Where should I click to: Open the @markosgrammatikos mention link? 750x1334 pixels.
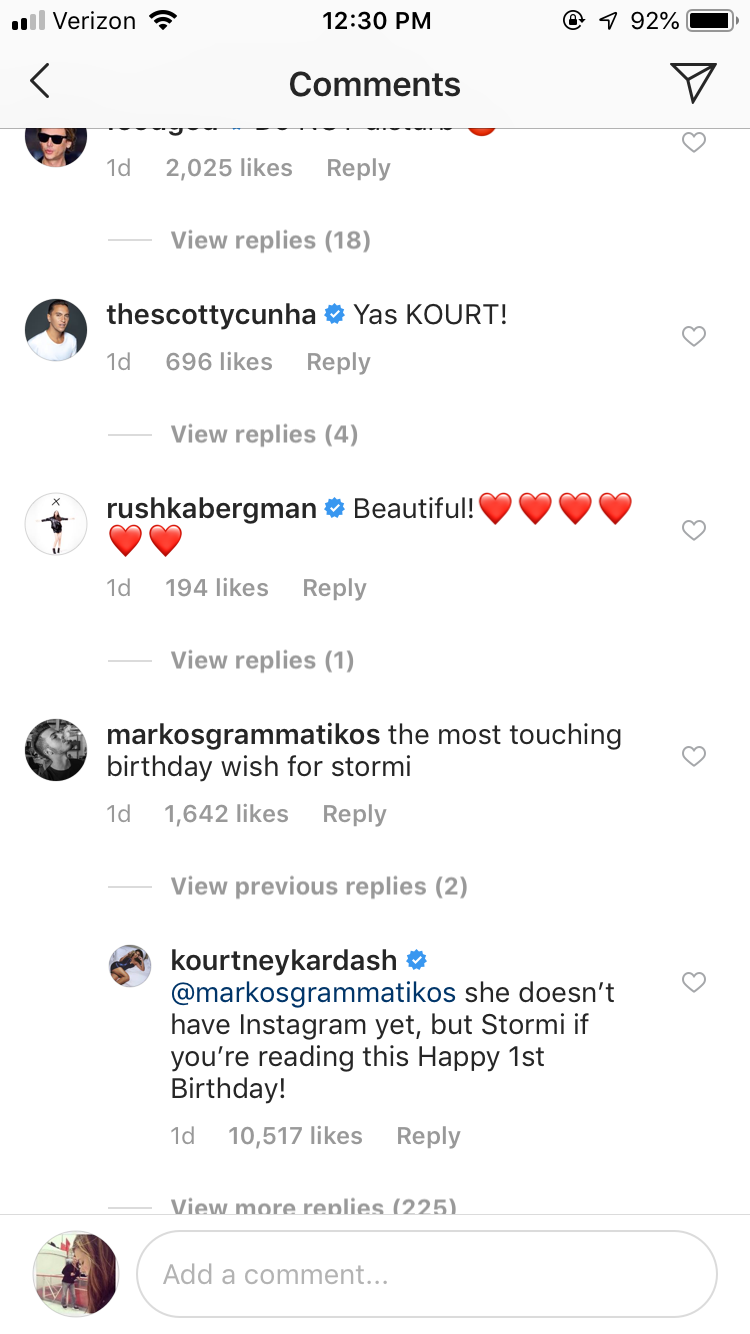click(313, 993)
